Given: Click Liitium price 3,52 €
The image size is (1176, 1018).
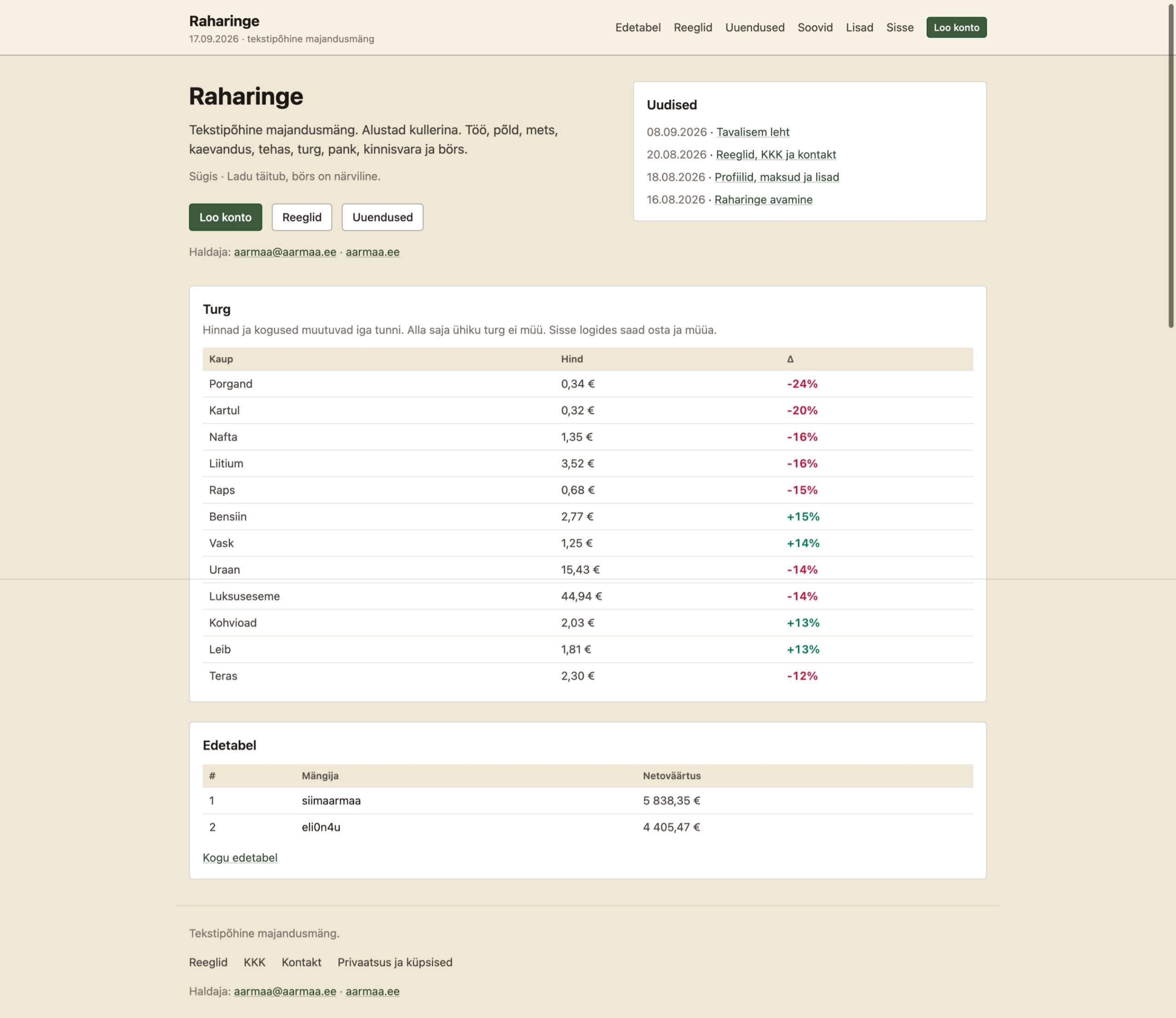Looking at the screenshot, I should coord(577,464).
